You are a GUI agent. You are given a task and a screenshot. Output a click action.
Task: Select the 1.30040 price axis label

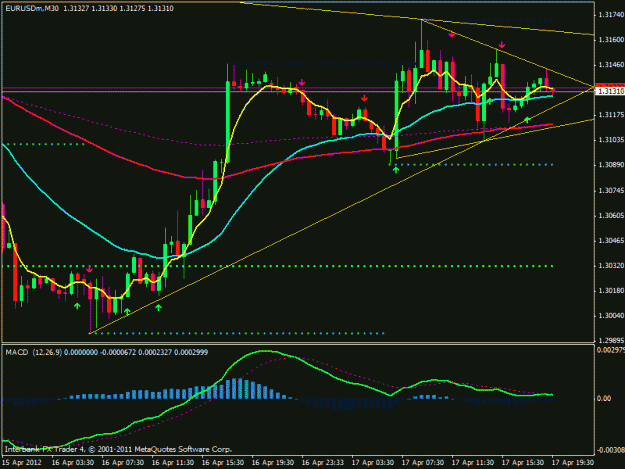[x=611, y=316]
